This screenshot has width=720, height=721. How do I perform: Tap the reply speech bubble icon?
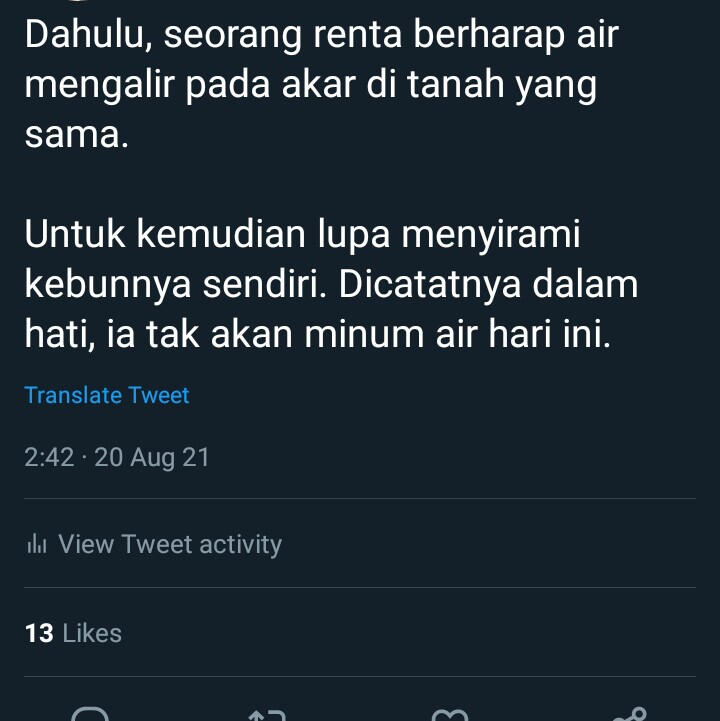coord(90,714)
